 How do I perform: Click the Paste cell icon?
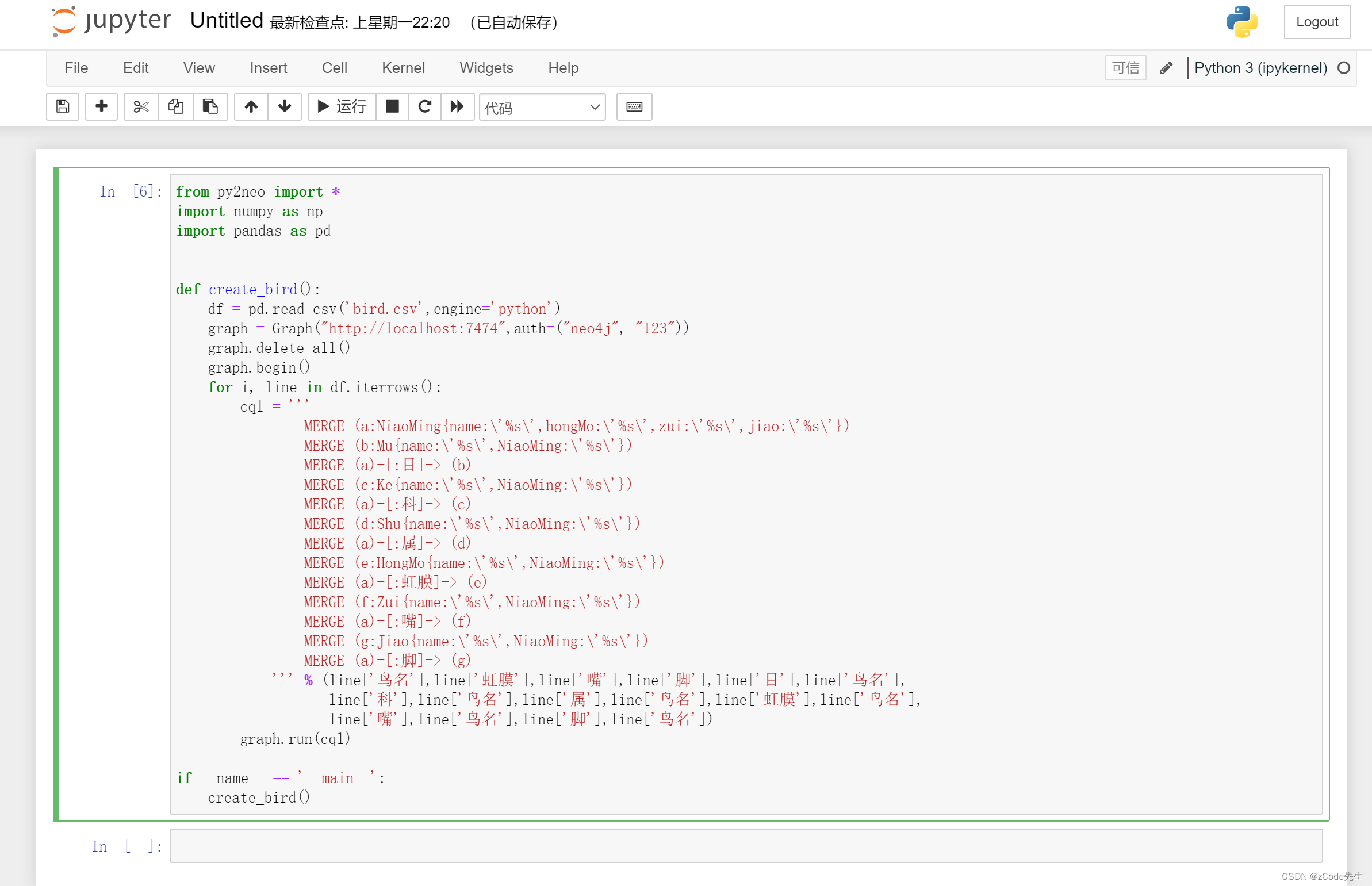(x=209, y=106)
